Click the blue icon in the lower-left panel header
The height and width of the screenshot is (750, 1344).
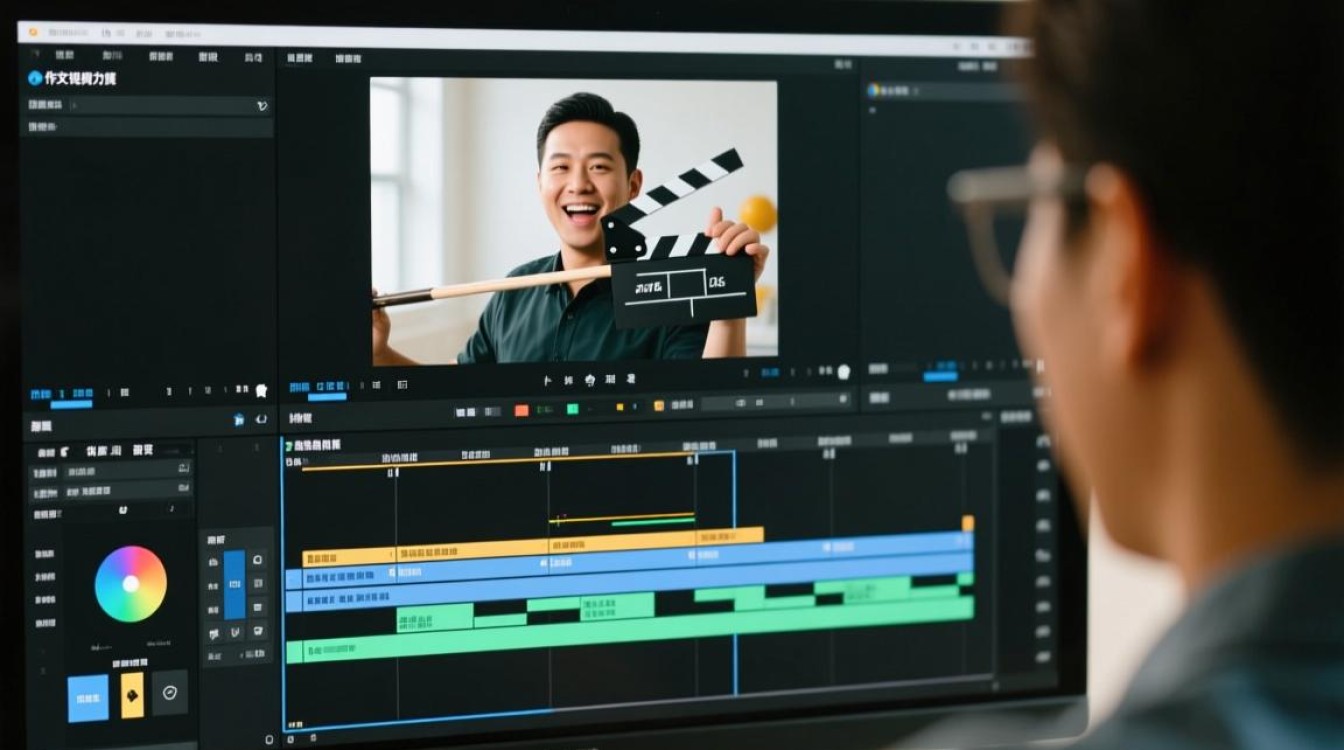tap(239, 420)
